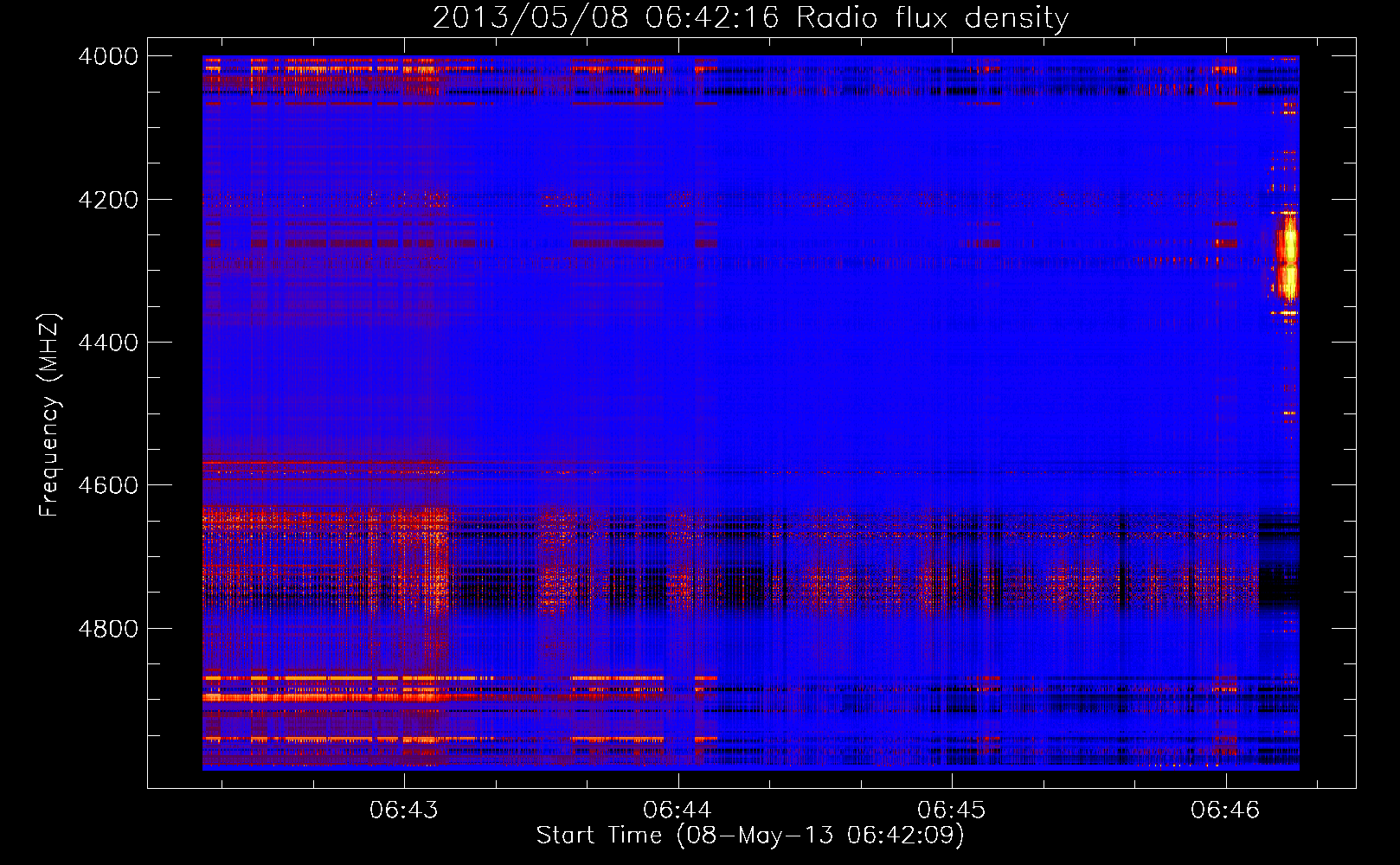
Task: Select the 4600 frequency axis label
Action: click(x=108, y=485)
